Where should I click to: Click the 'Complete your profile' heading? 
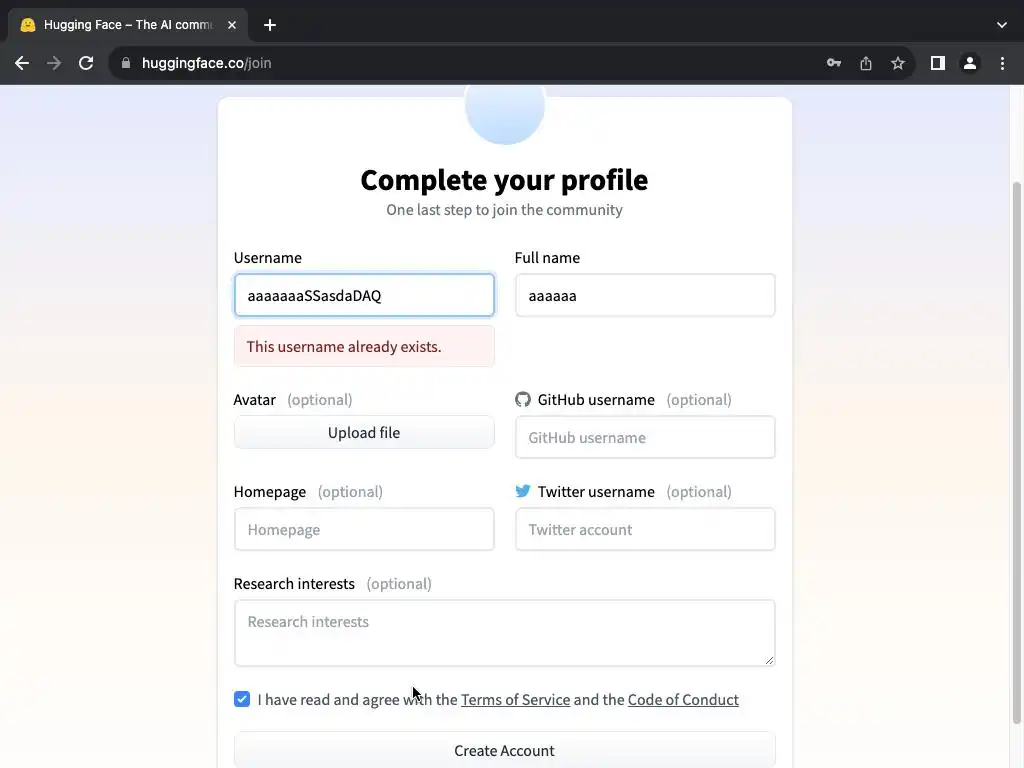click(504, 180)
